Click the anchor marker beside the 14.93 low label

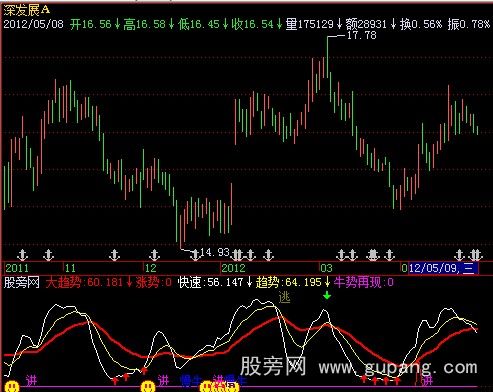click(195, 255)
